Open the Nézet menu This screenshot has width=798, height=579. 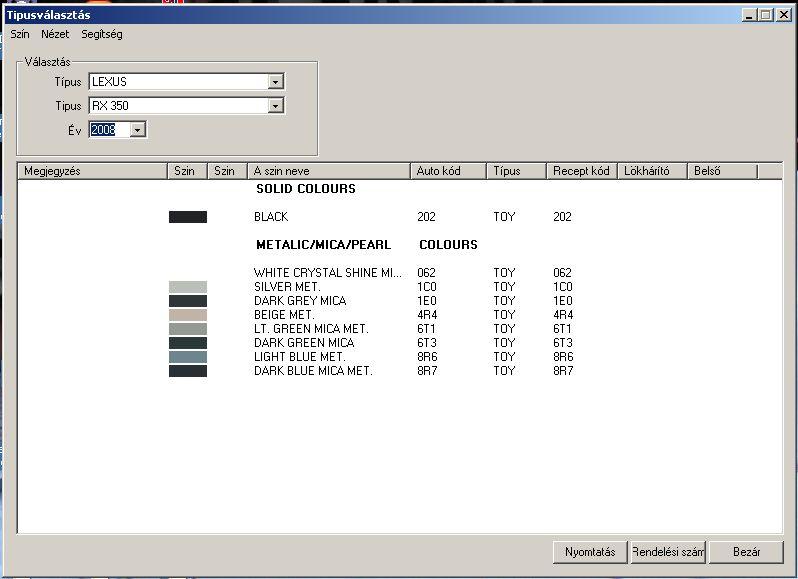[55, 34]
